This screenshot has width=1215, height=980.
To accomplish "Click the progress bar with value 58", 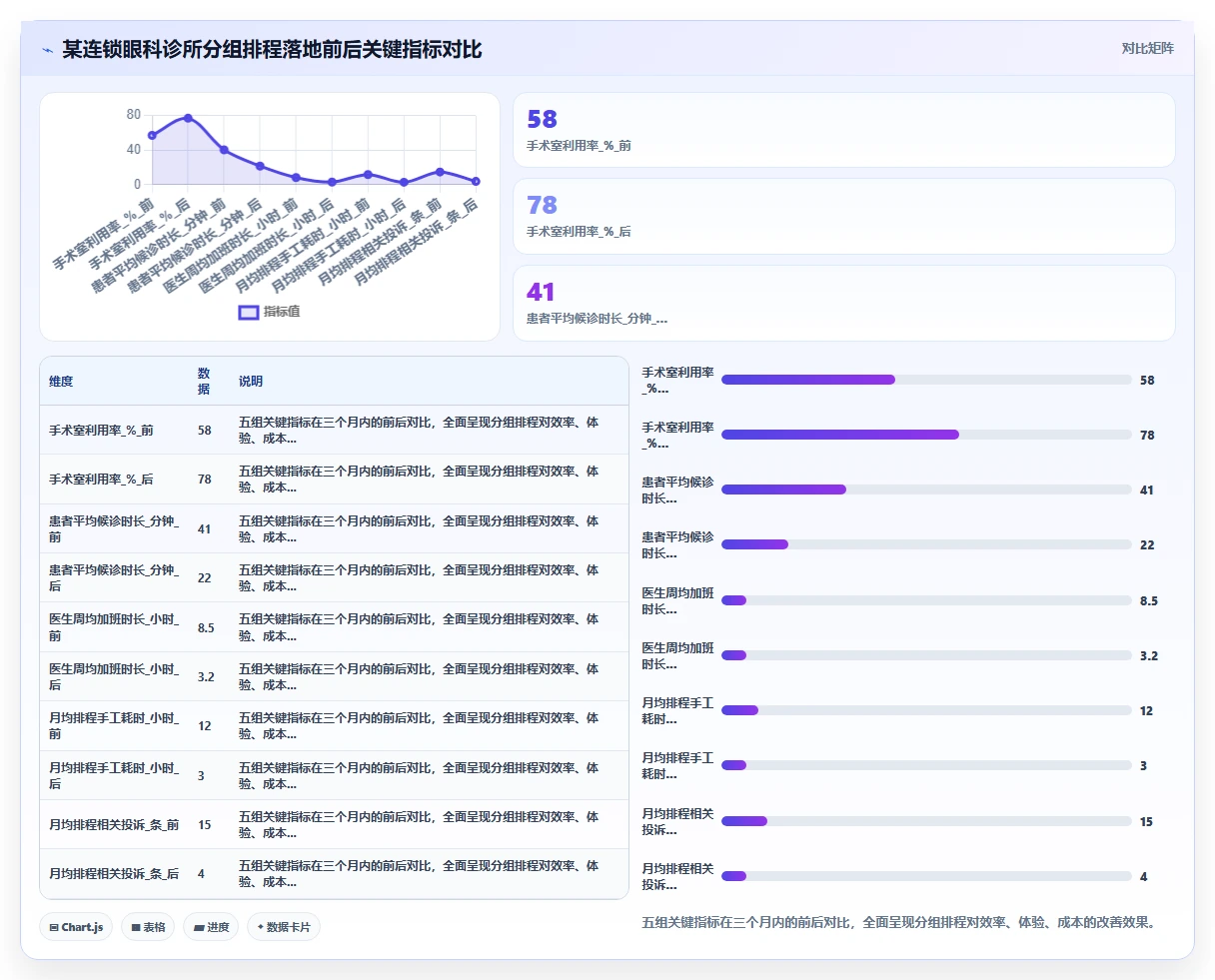I will 926,380.
